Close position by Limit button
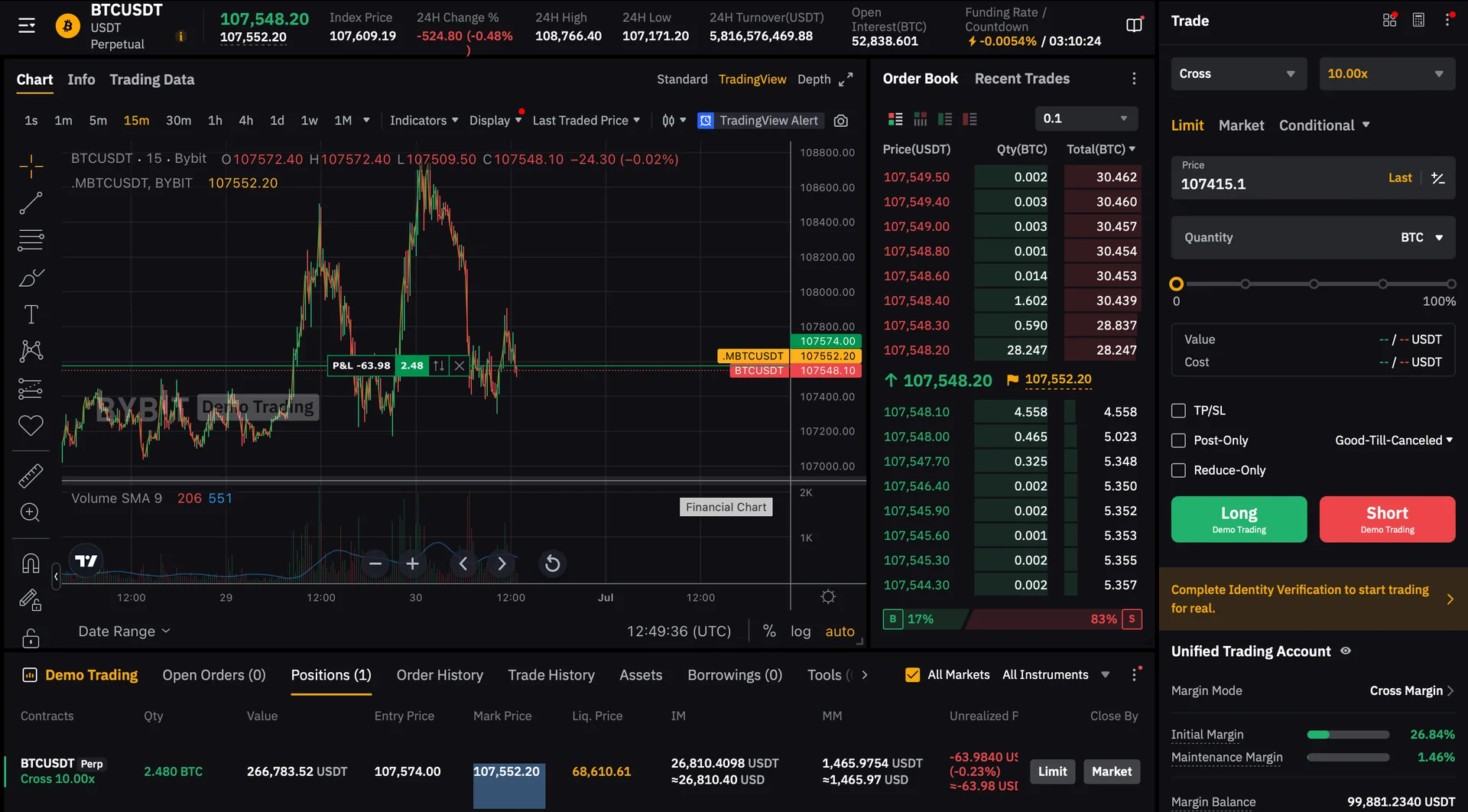1468x812 pixels. point(1052,771)
